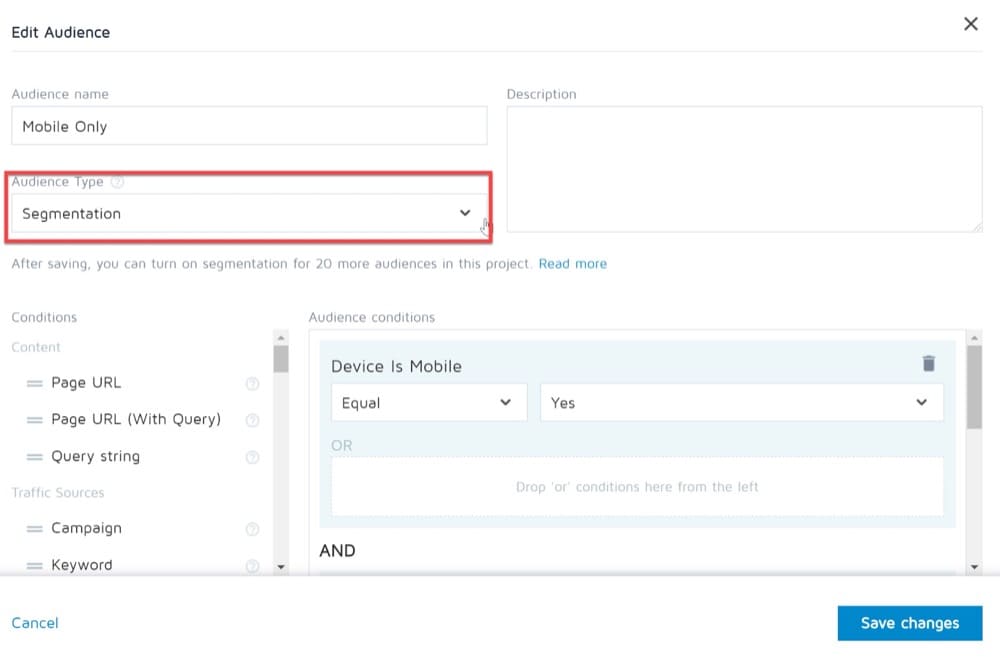Click help icon next to Audience Type
Image resolution: width=1000 pixels, height=657 pixels.
[118, 182]
